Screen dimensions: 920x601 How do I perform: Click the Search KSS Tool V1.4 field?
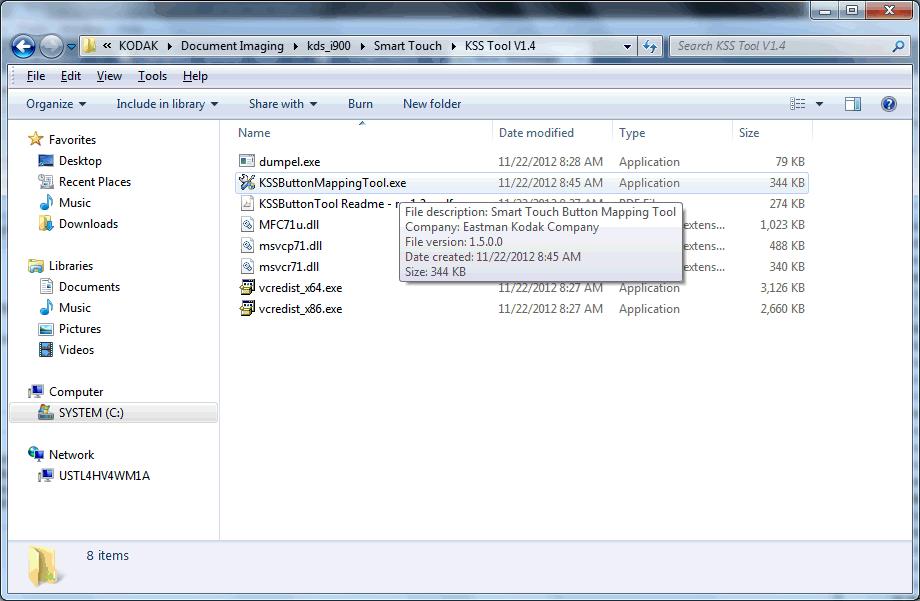780,46
